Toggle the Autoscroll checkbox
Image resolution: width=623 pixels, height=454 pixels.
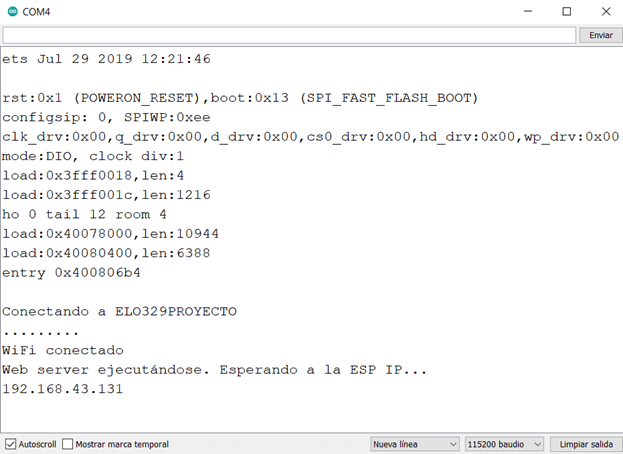[x=11, y=444]
